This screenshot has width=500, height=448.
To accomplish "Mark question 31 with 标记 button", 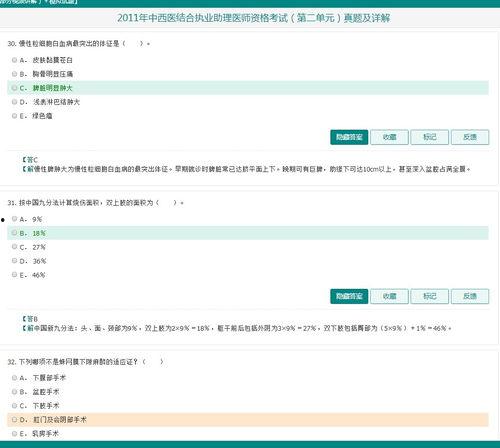I will pyautogui.click(x=430, y=296).
